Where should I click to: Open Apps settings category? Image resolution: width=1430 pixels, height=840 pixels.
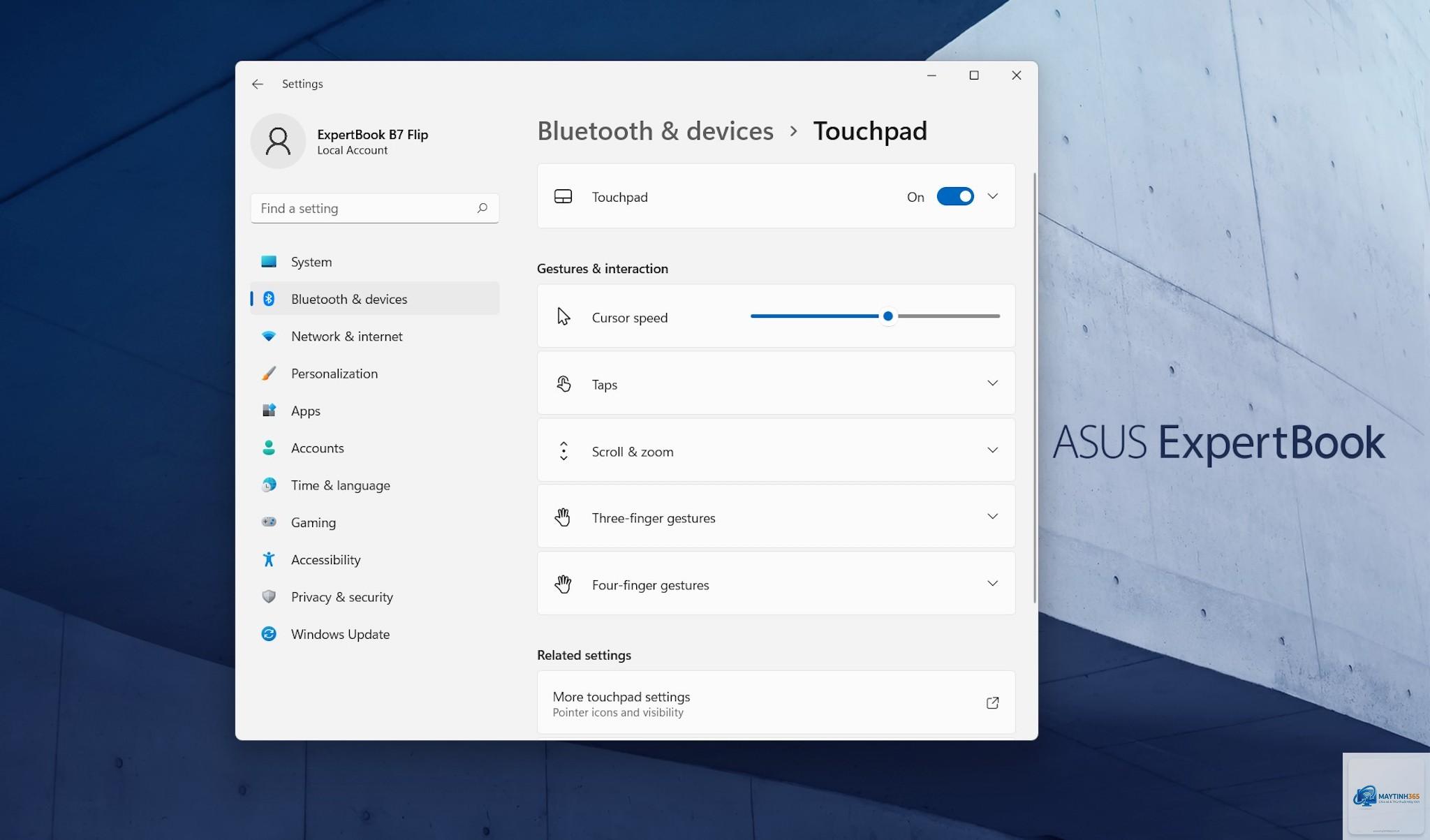[x=375, y=411]
